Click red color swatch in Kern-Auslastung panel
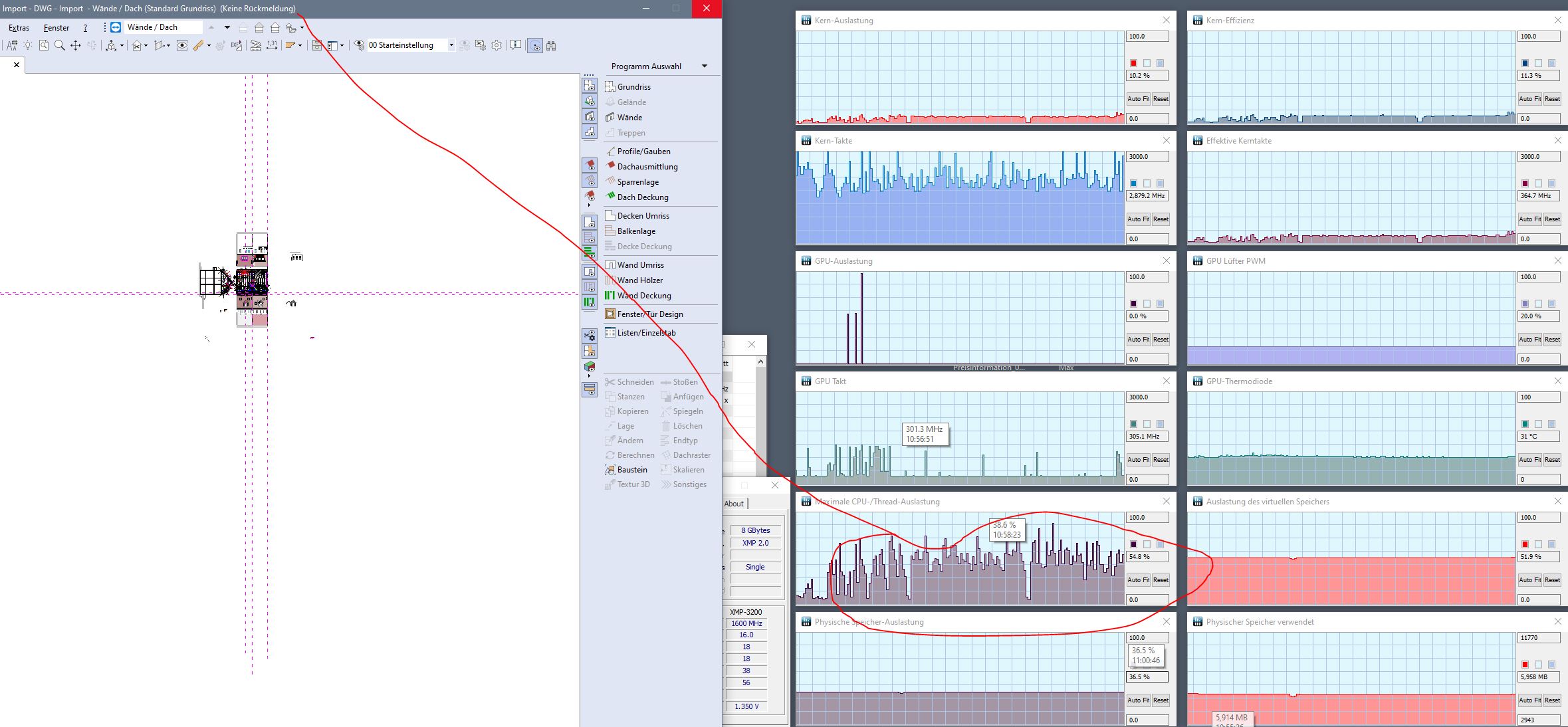Viewport: 1568px width, 727px height. [1133, 63]
